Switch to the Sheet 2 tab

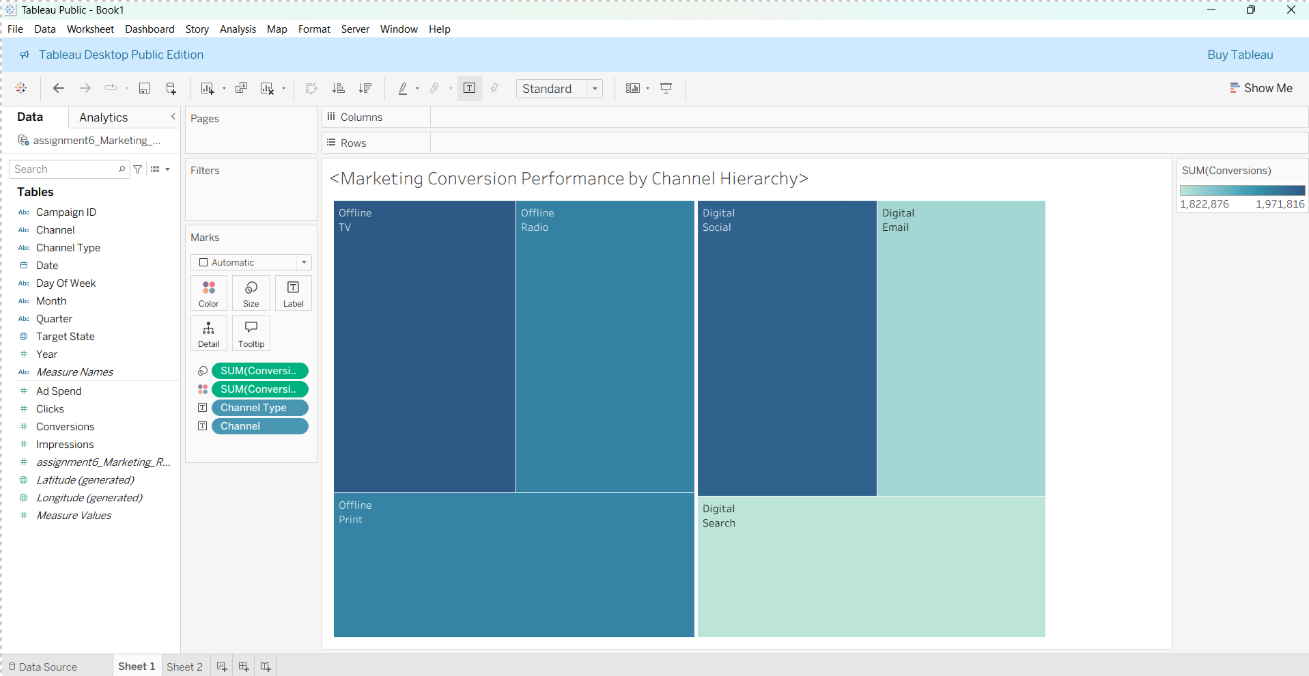[184, 667]
